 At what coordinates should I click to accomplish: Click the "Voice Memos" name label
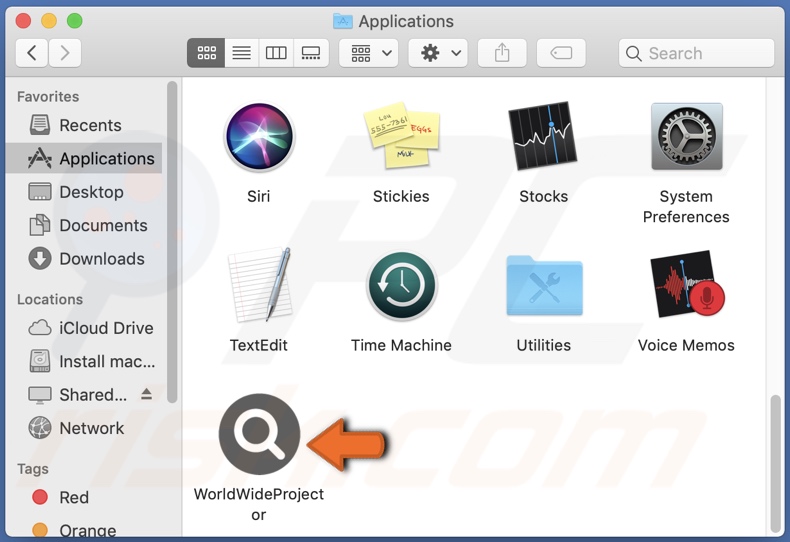(686, 345)
